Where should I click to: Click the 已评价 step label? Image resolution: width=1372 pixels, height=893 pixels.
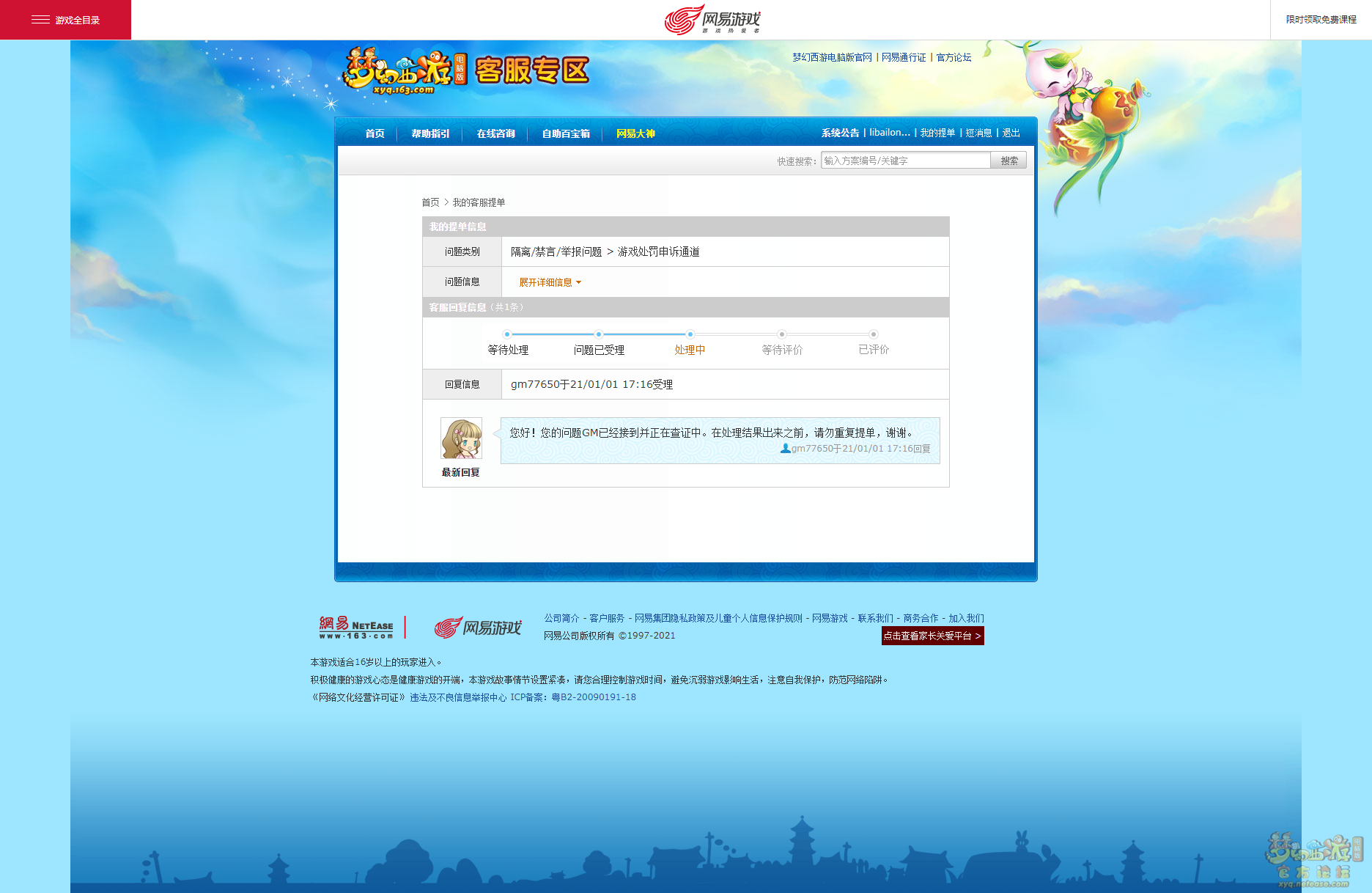coord(874,350)
